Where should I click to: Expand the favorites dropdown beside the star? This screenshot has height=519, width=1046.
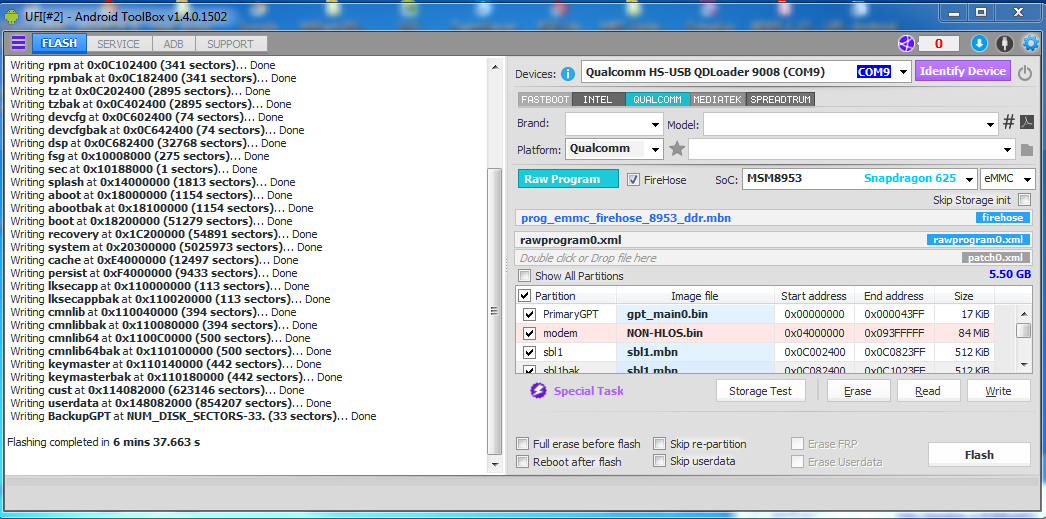tap(1007, 149)
